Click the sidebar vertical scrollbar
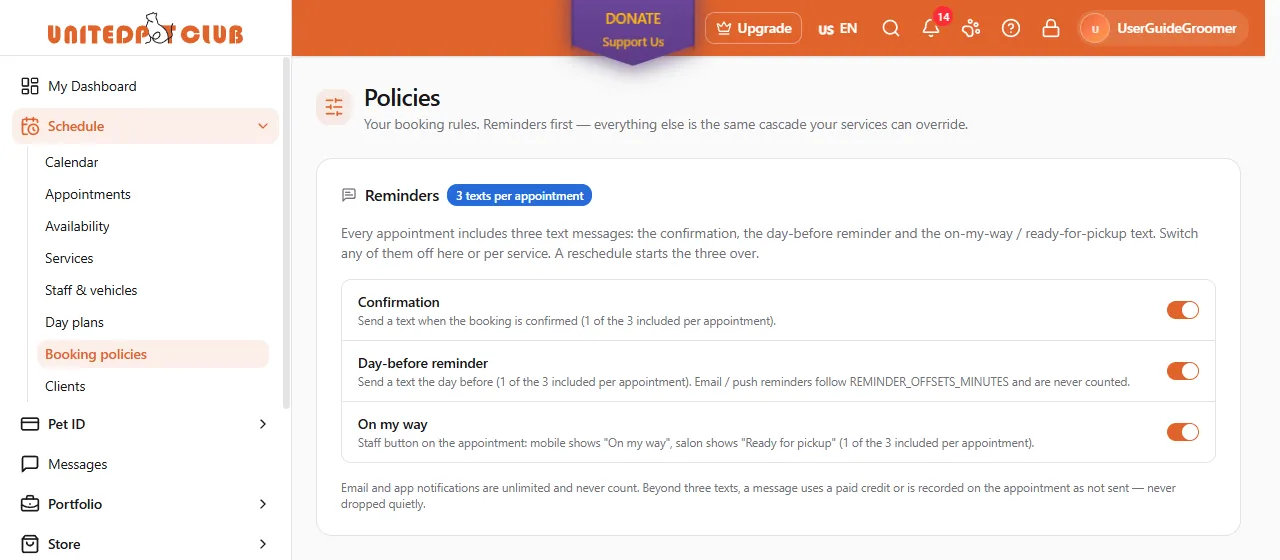 pyautogui.click(x=287, y=232)
